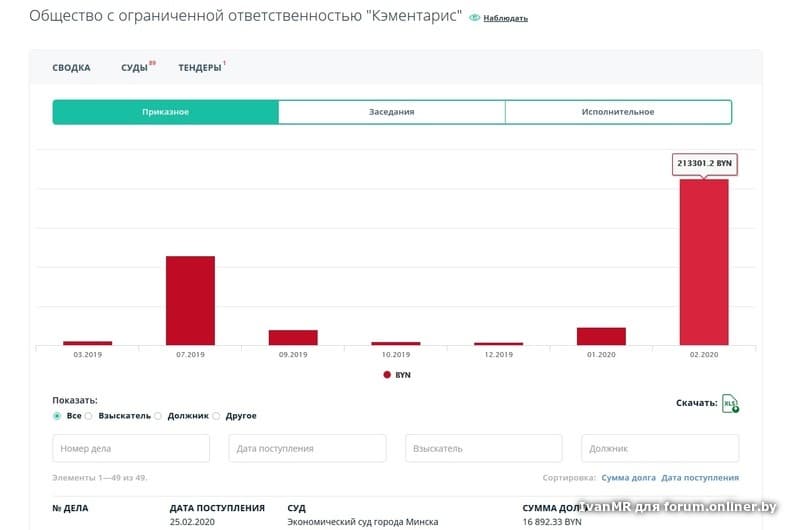
Task: Click the 01.2020 chart bar
Action: pyautogui.click(x=602, y=337)
